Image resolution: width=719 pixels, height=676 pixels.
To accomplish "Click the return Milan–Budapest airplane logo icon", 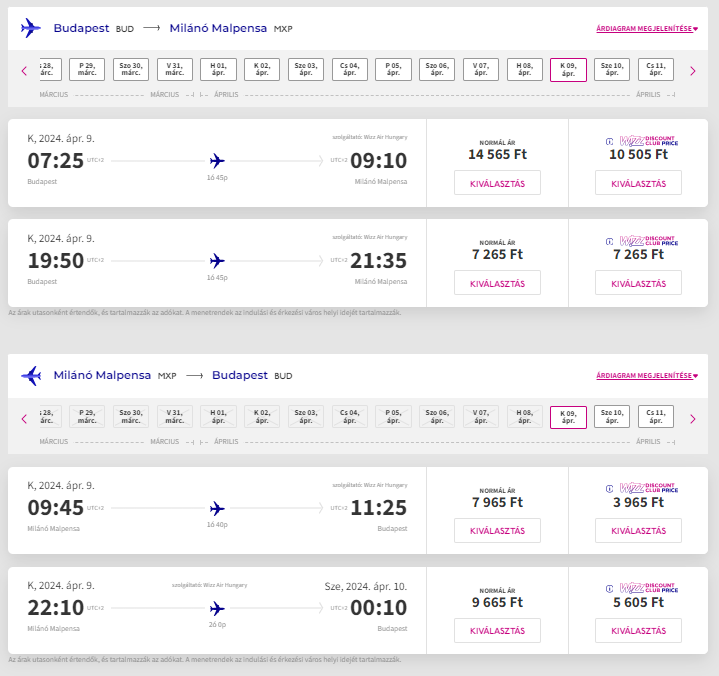I will pos(31,376).
